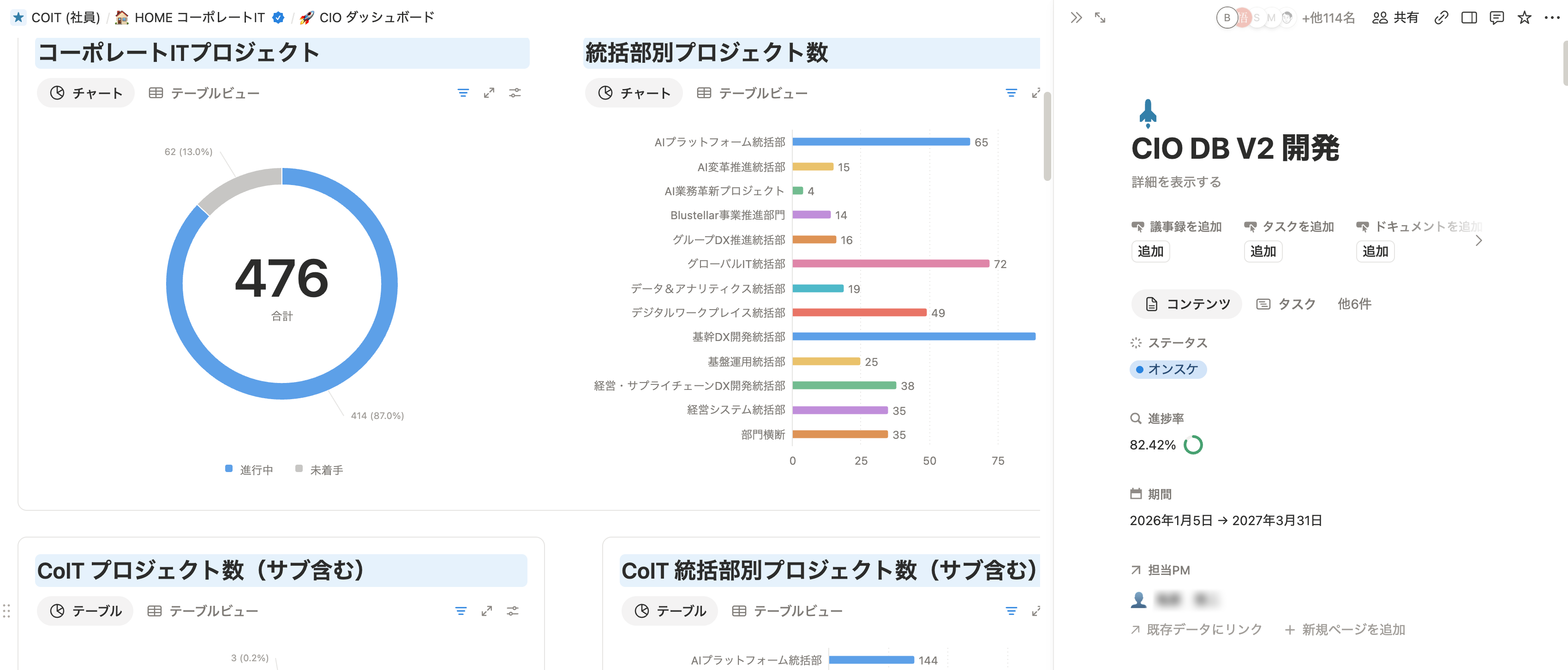The width and height of the screenshot is (1568, 670).
Task: Toggle the 未着手 legend item
Action: [x=319, y=470]
